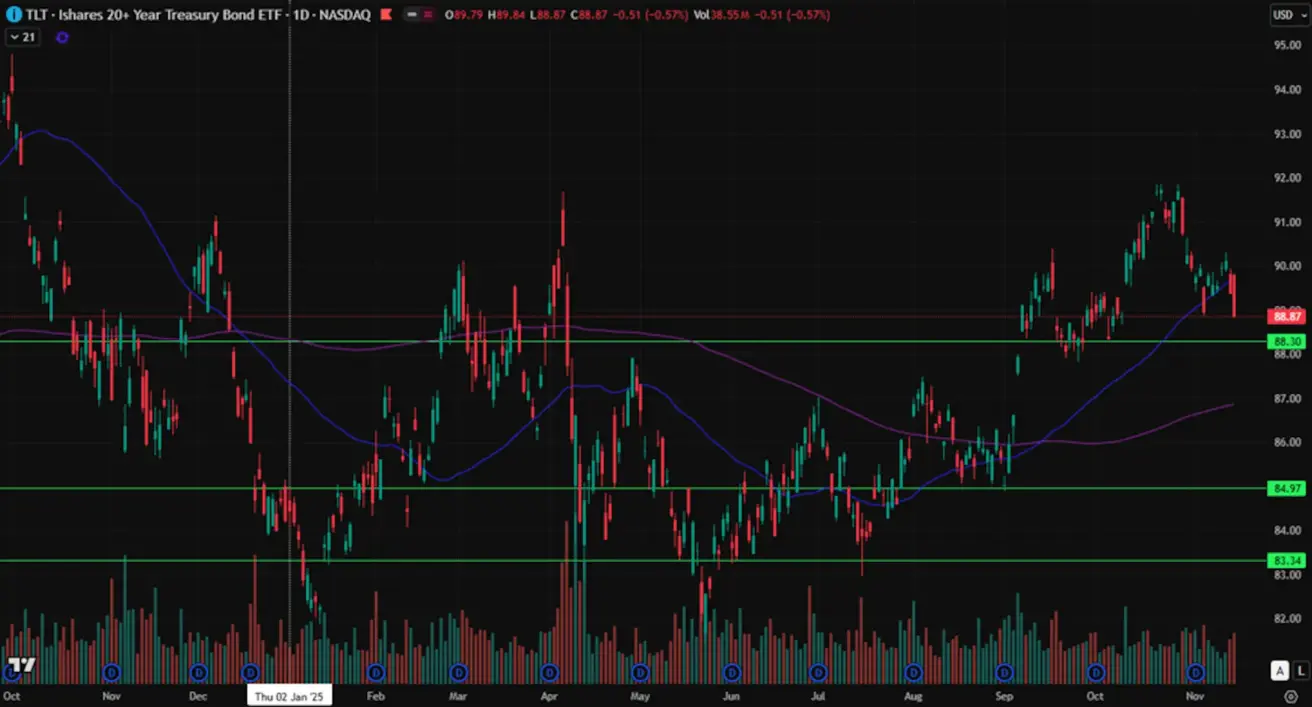Click the dividend marker above the Feb label
The height and width of the screenshot is (707, 1312).
(x=376, y=672)
